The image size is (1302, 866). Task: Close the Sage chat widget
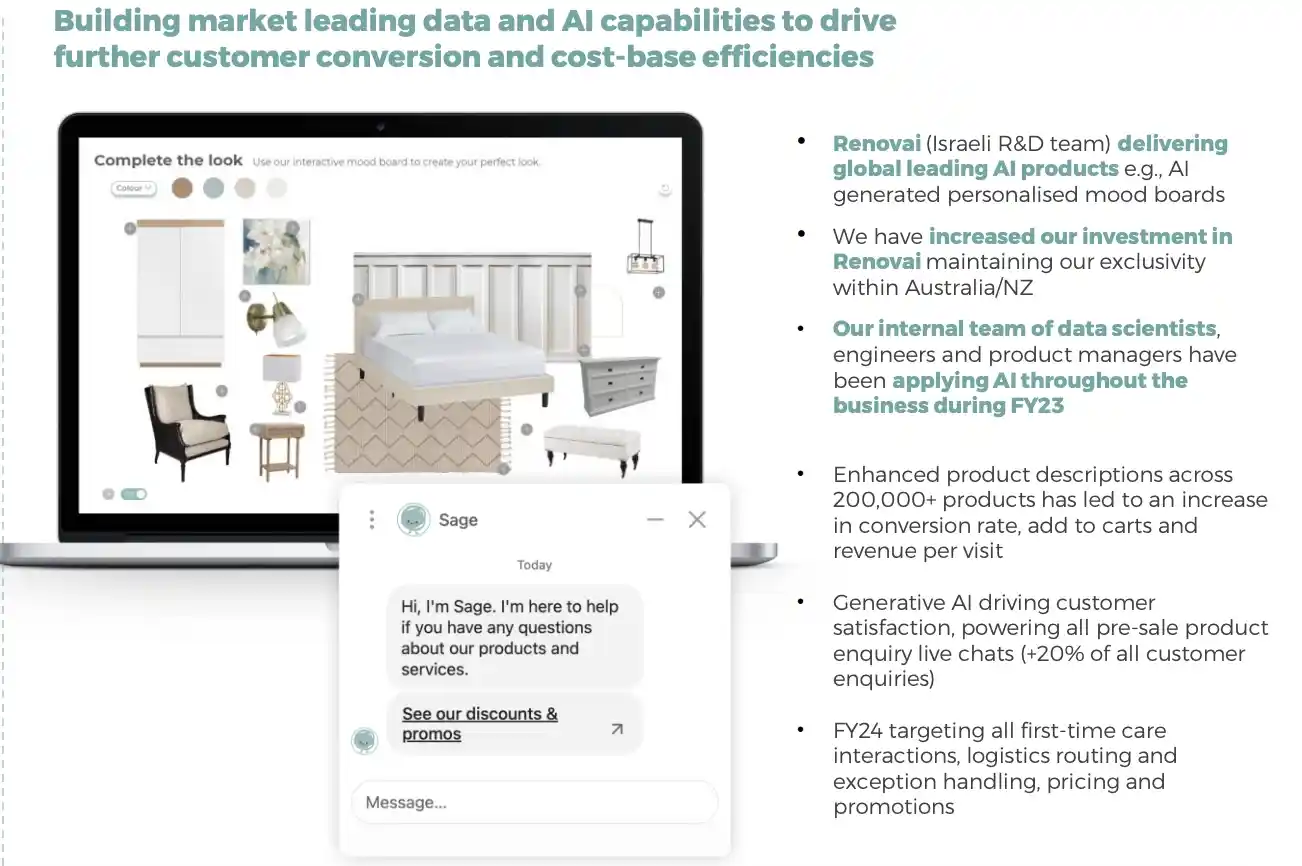[x=697, y=520]
